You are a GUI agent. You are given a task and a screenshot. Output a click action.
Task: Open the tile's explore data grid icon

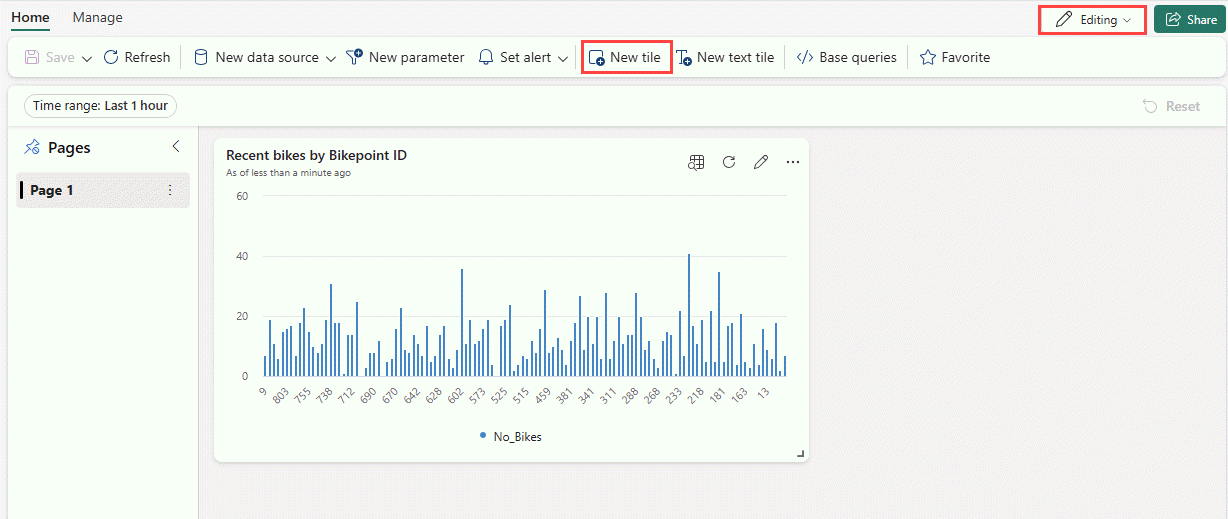pos(697,162)
